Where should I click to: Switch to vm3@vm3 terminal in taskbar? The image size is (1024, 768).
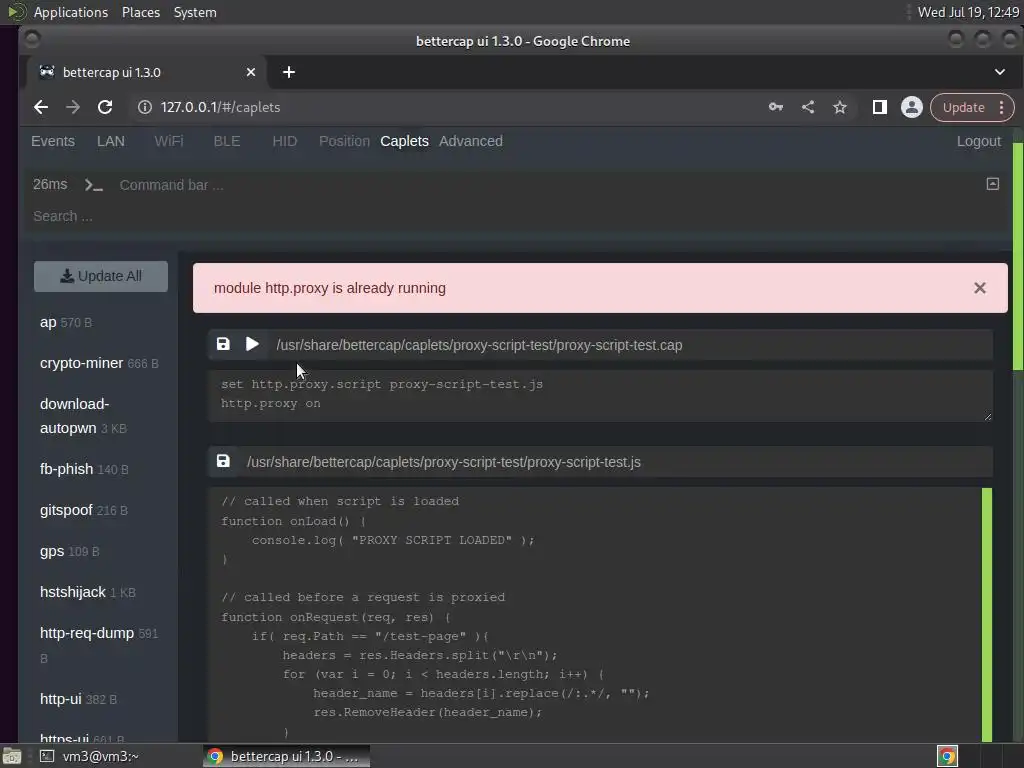tap(89, 756)
